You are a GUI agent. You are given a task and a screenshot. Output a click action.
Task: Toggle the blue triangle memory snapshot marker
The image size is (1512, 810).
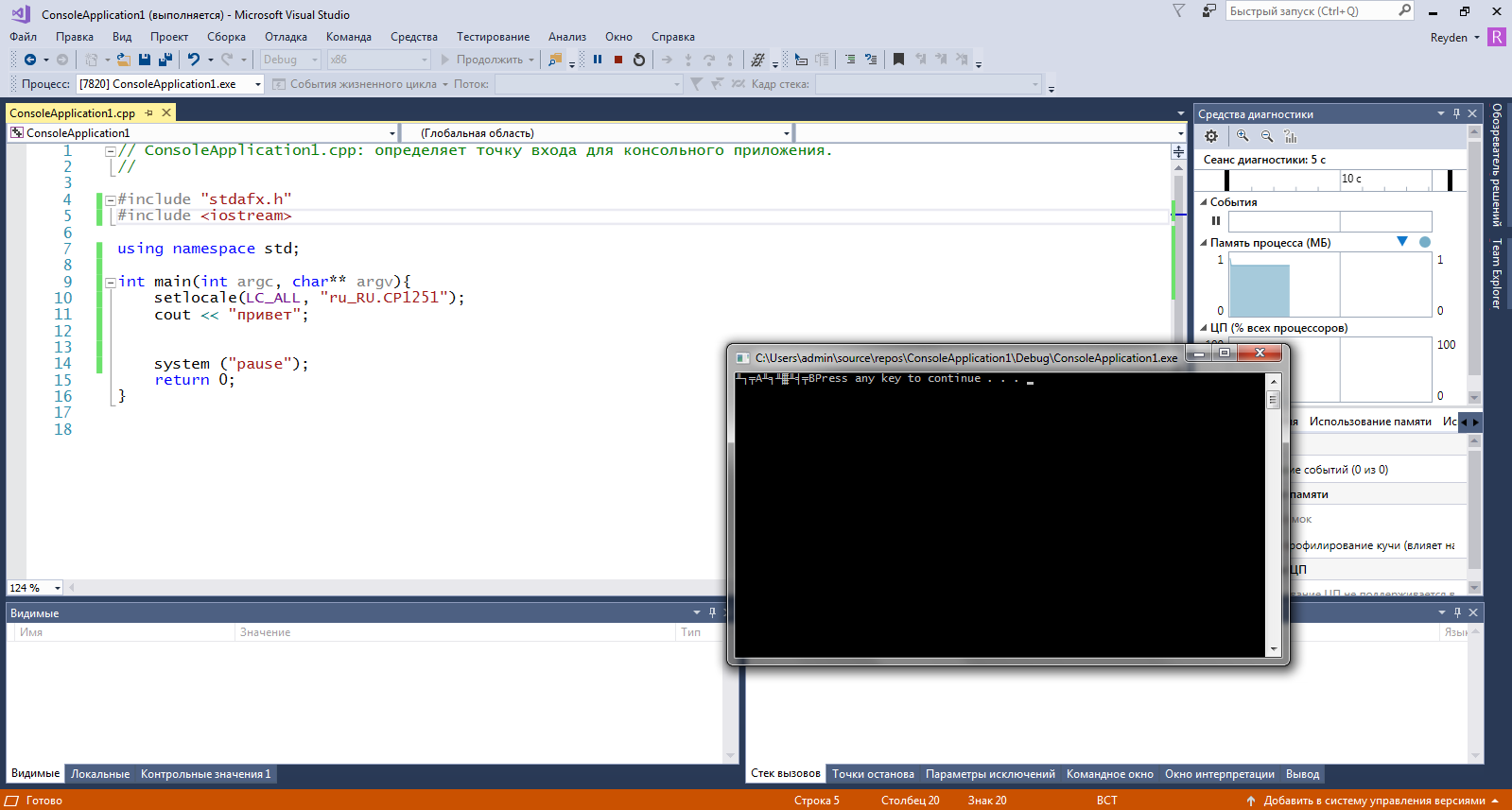click(x=1402, y=242)
